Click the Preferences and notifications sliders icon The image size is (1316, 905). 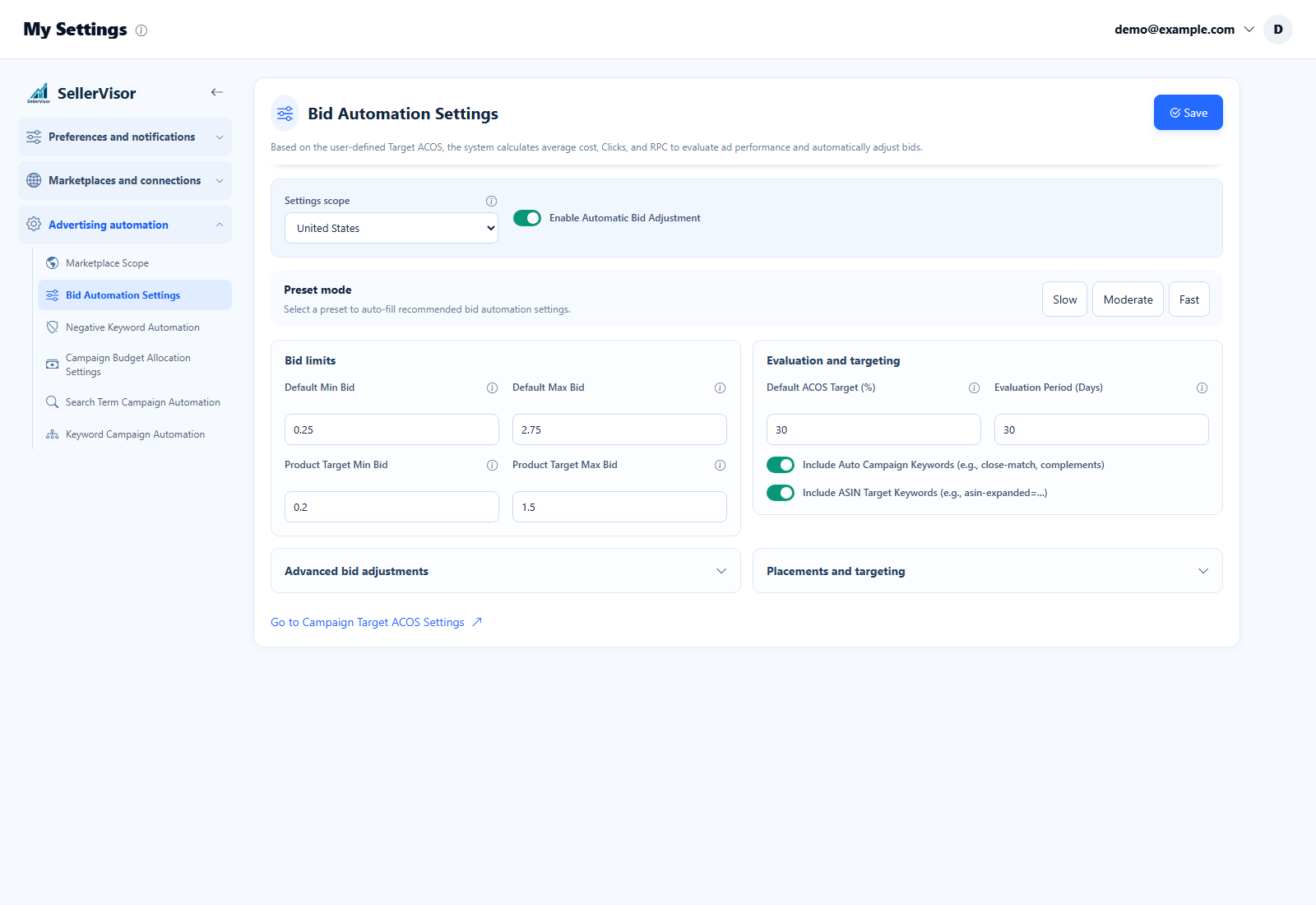[34, 137]
